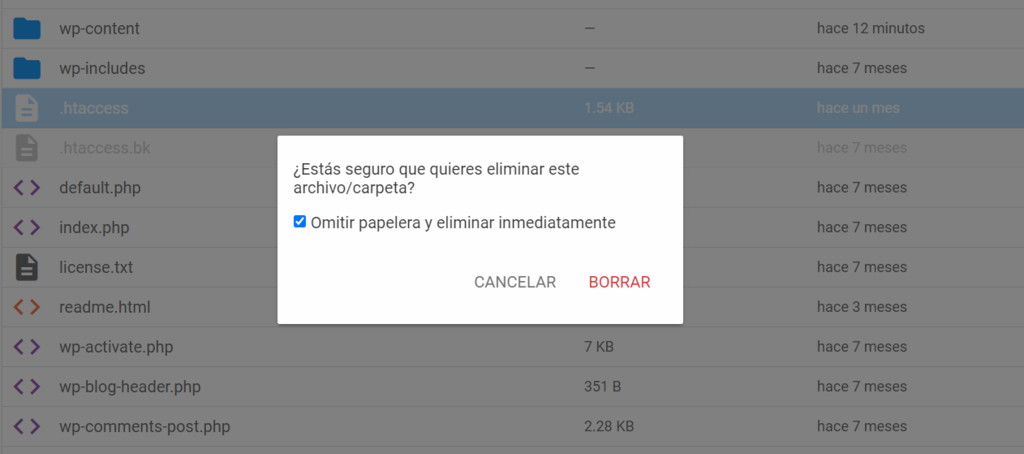
Task: Click the omit trash option label text
Action: click(x=463, y=223)
